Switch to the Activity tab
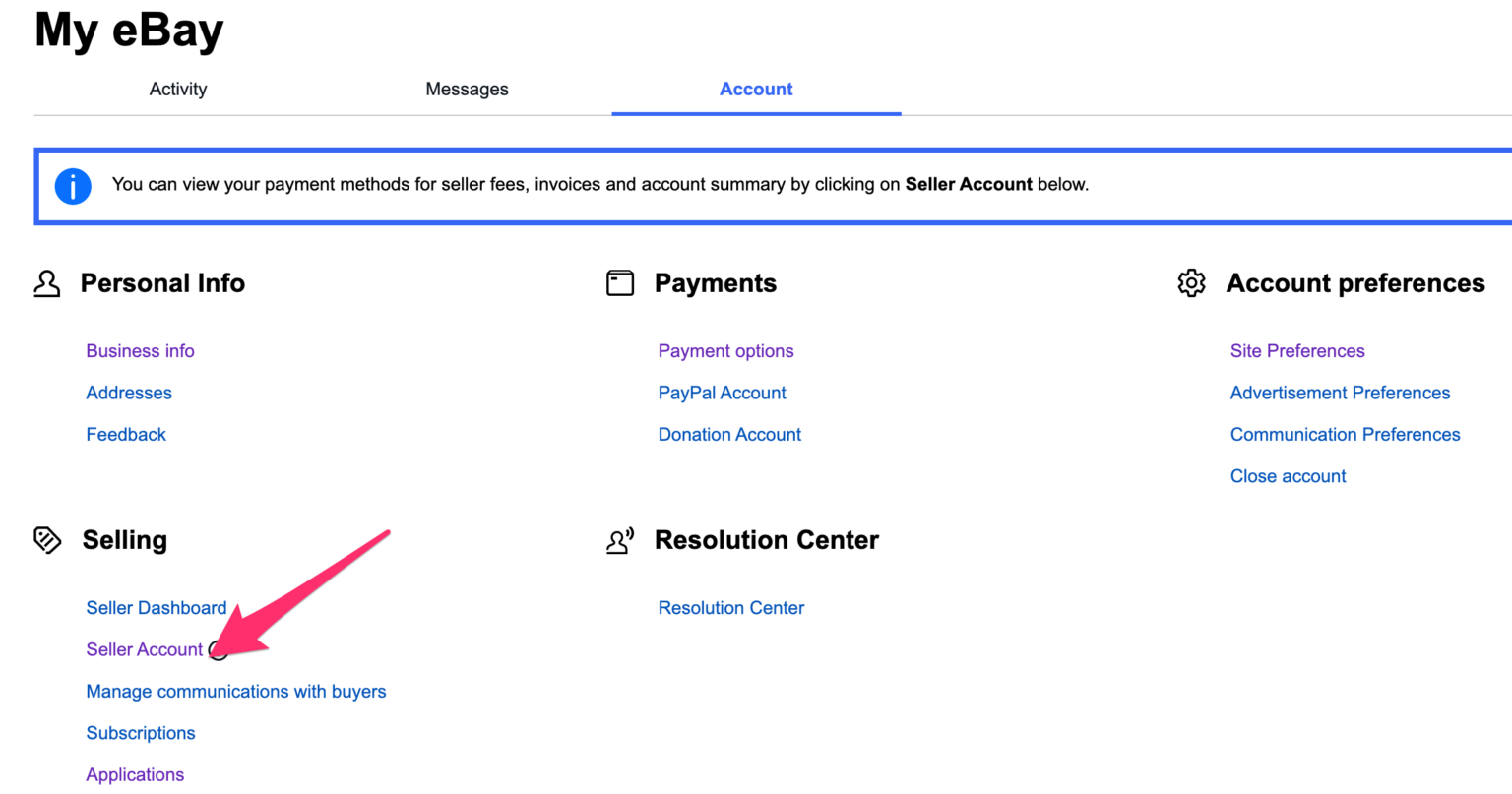 (x=177, y=89)
